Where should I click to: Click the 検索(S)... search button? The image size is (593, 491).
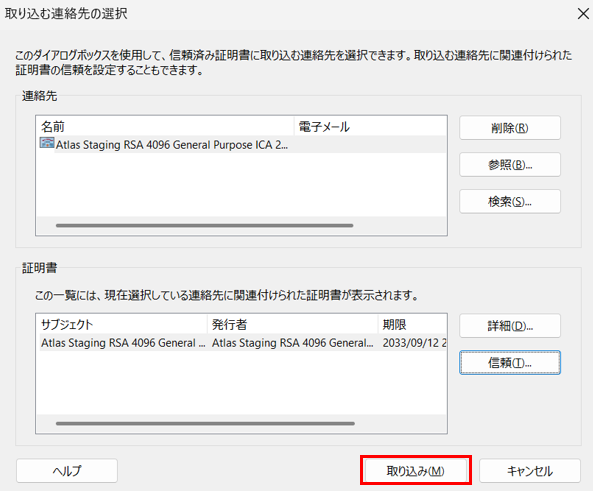(x=510, y=201)
